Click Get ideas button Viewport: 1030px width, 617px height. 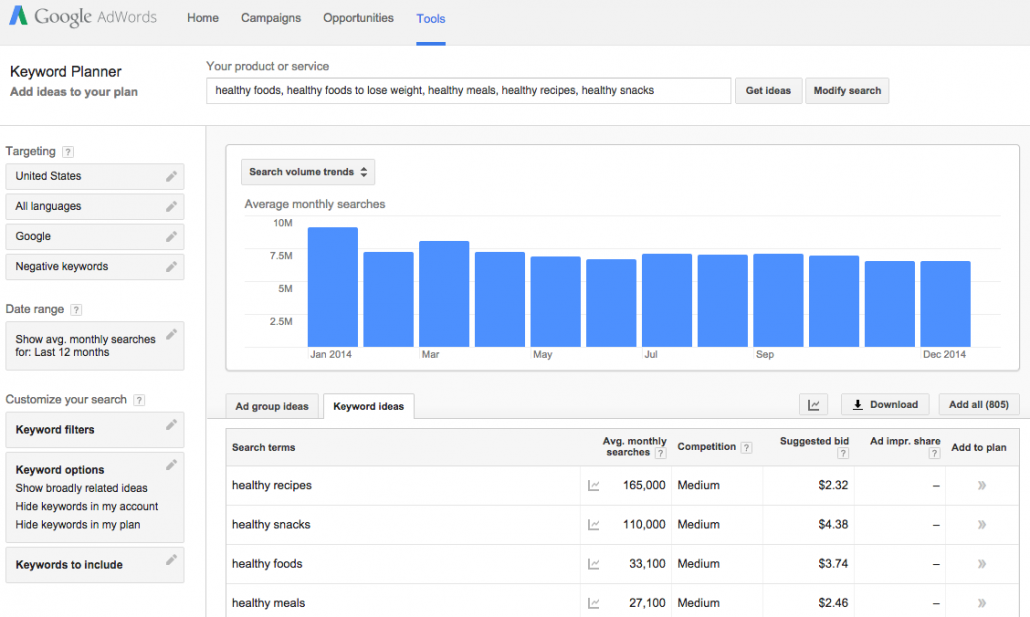(x=769, y=91)
